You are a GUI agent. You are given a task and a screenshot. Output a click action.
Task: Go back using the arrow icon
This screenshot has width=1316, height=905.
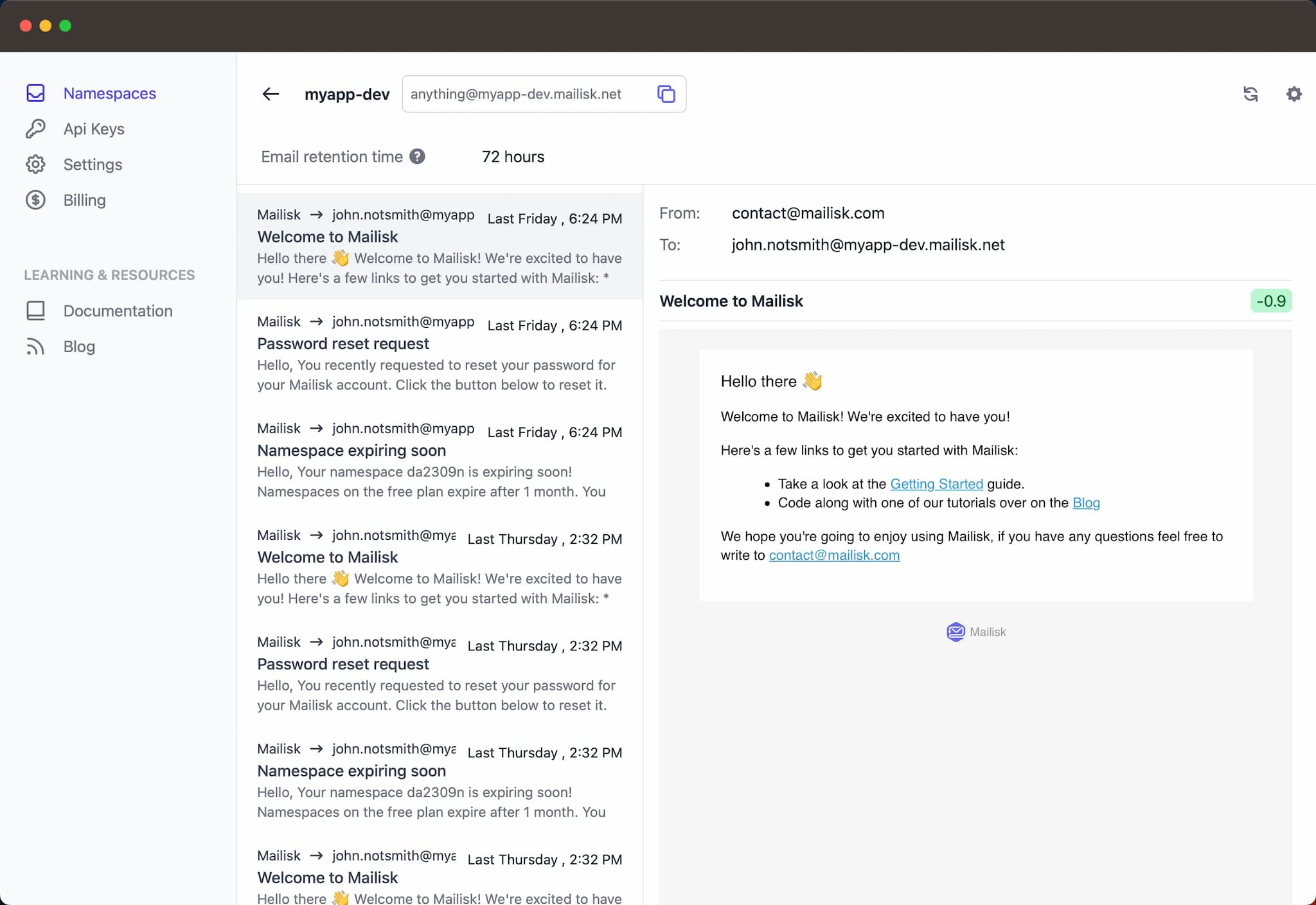click(x=271, y=94)
